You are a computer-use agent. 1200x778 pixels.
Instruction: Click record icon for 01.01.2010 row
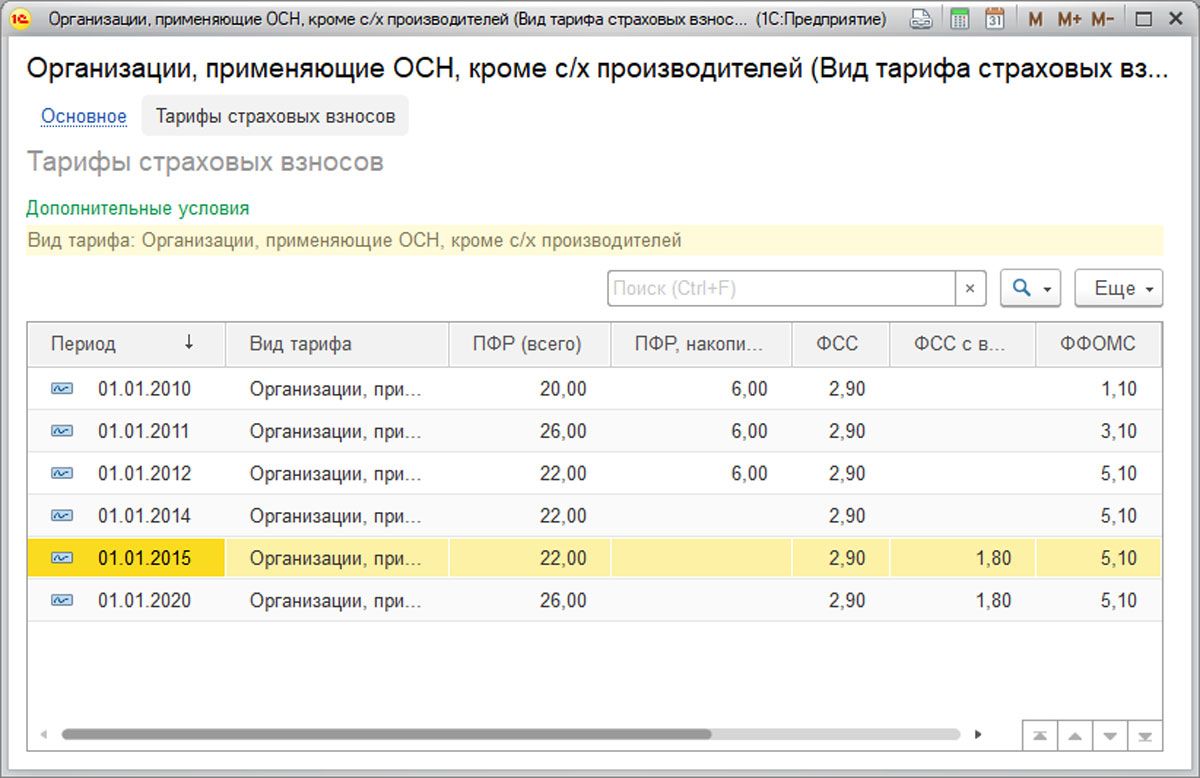[62, 389]
